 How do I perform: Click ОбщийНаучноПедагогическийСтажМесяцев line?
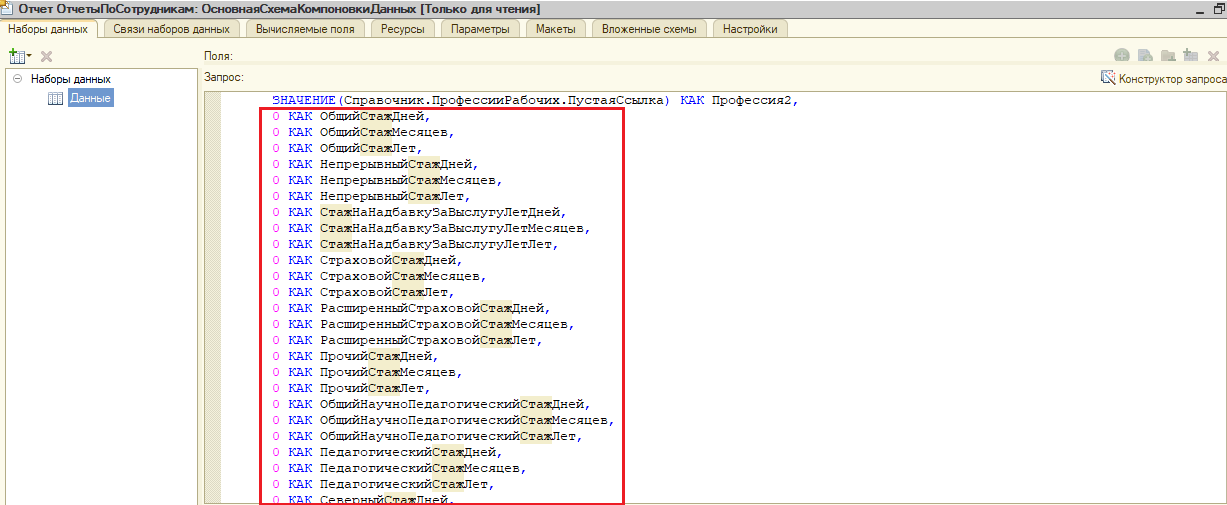click(442, 420)
